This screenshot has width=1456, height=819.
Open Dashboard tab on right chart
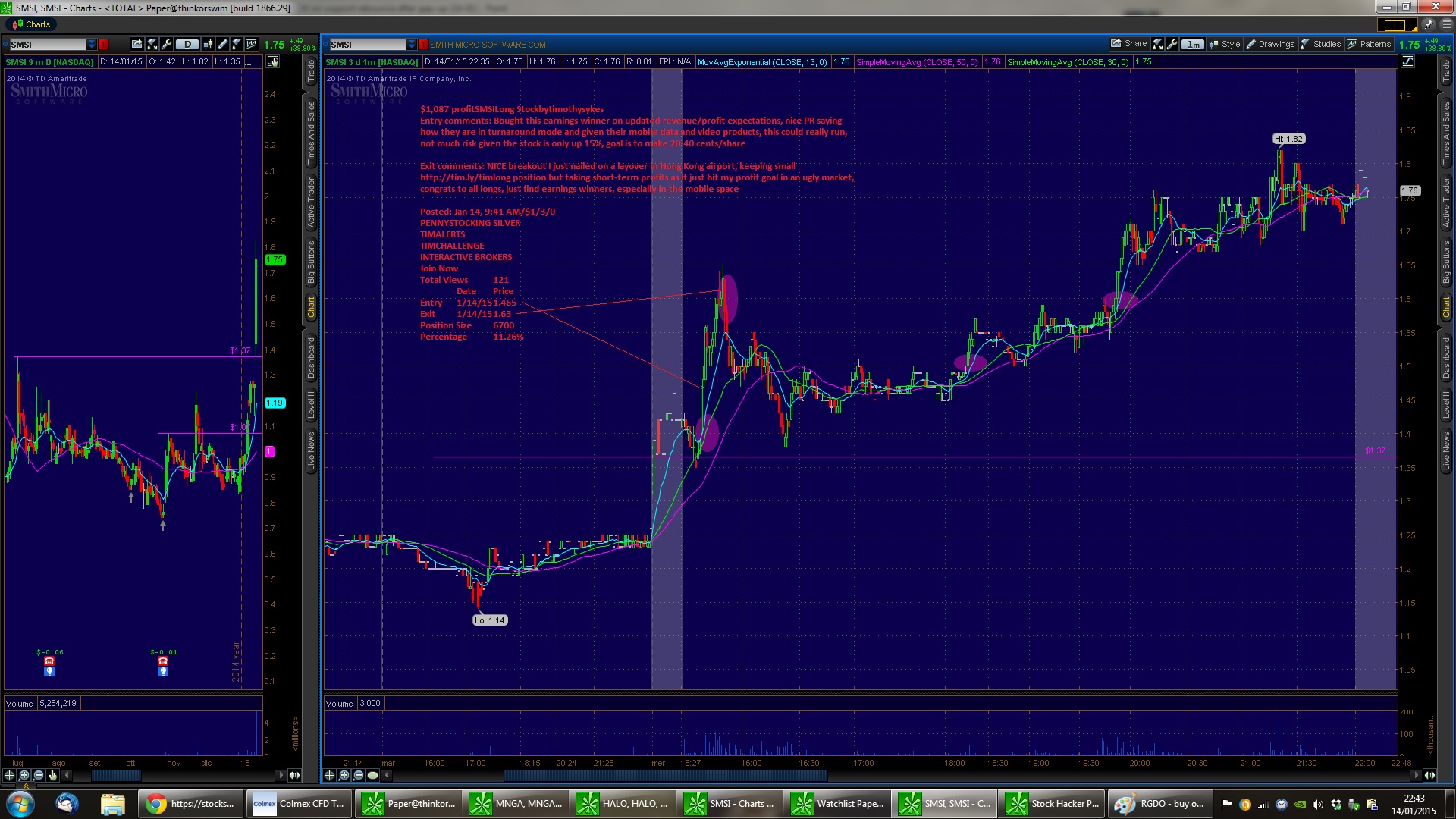tap(1446, 358)
